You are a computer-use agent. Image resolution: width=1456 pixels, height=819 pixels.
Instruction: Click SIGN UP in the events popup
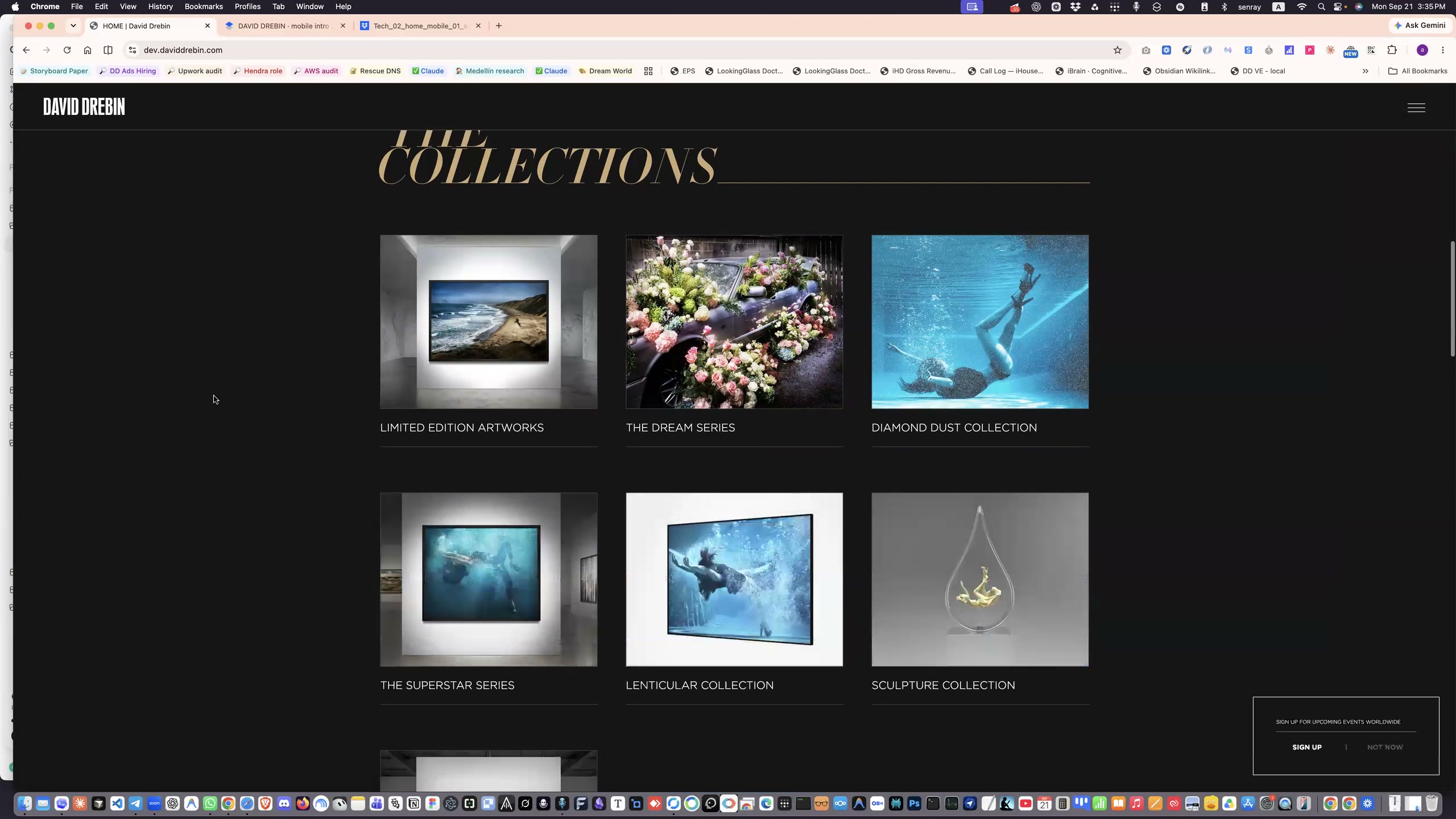[x=1306, y=747]
